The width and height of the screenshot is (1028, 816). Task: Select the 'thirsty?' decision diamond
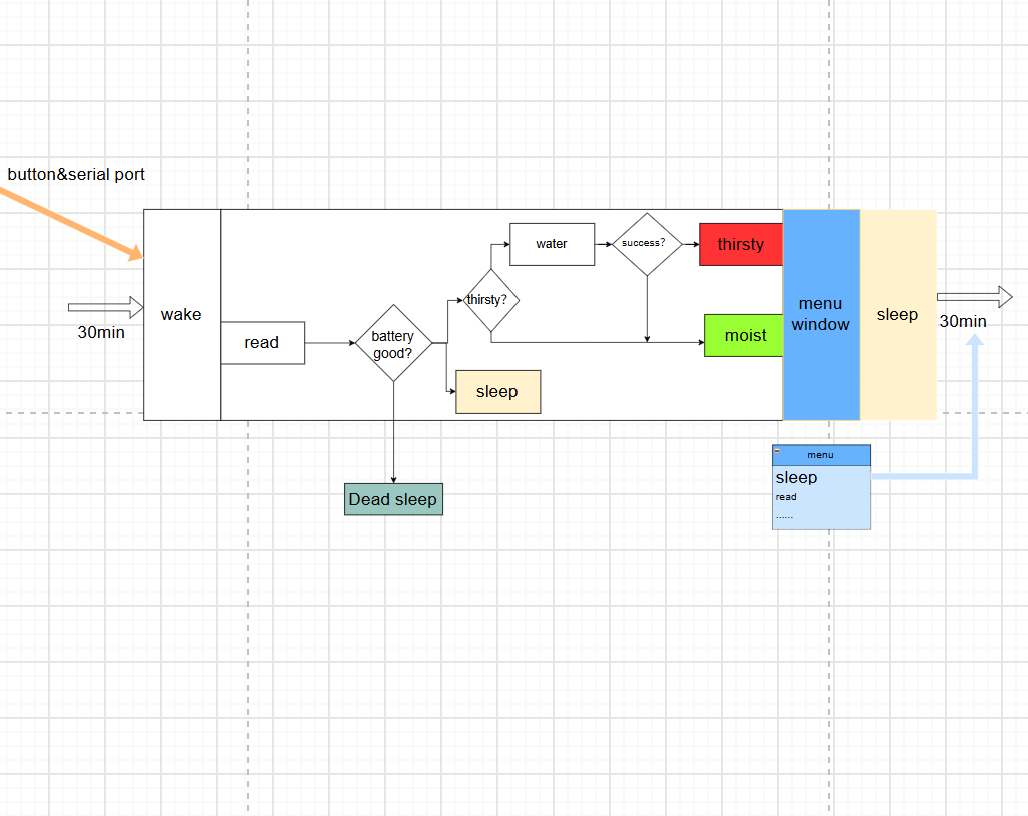point(491,300)
